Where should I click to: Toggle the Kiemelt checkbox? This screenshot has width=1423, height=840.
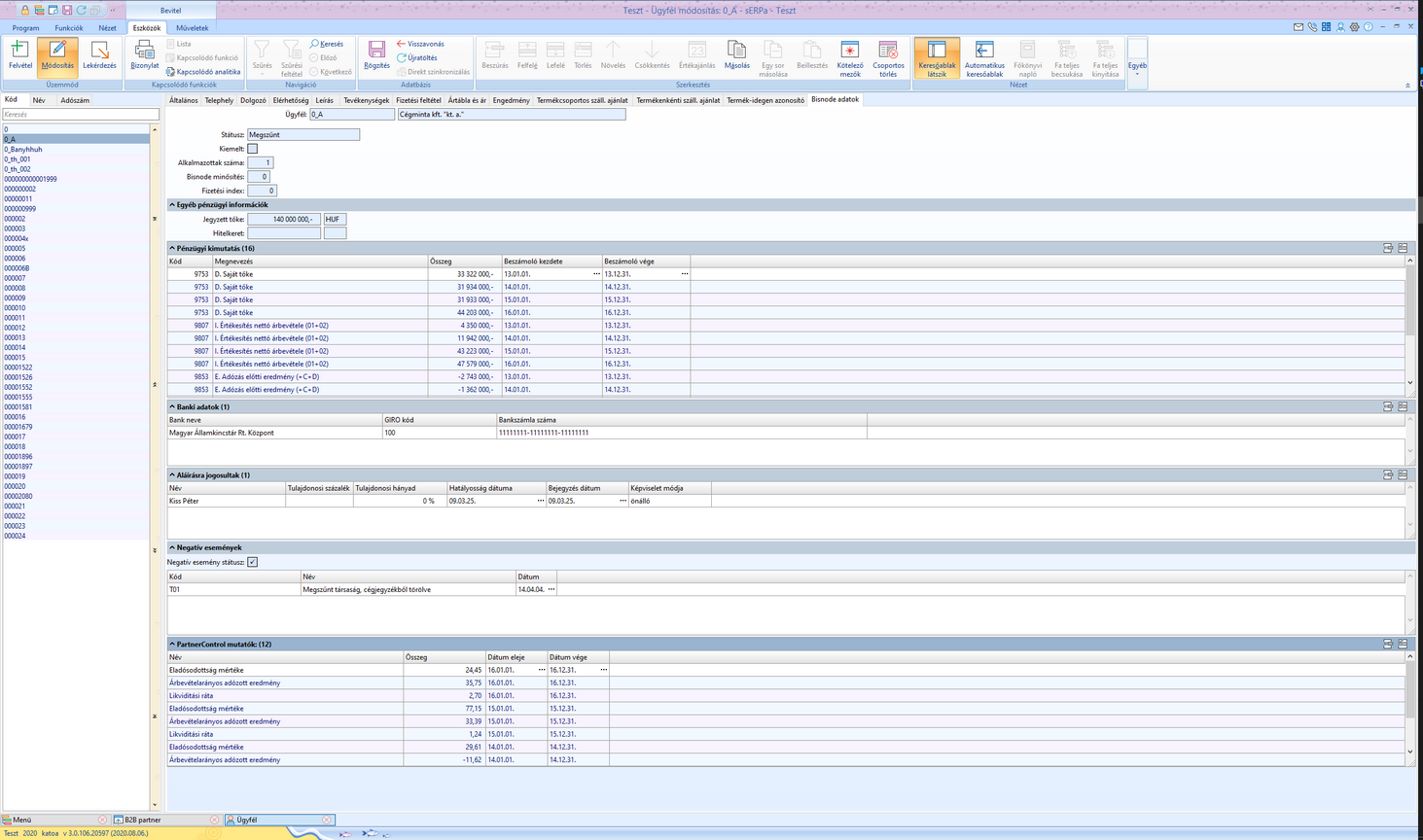[x=253, y=149]
